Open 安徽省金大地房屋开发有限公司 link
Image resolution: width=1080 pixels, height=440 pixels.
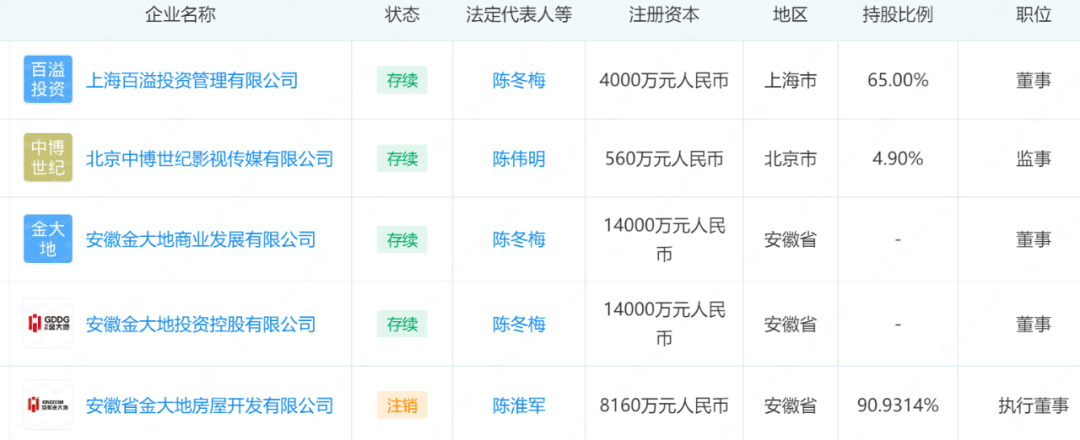209,405
